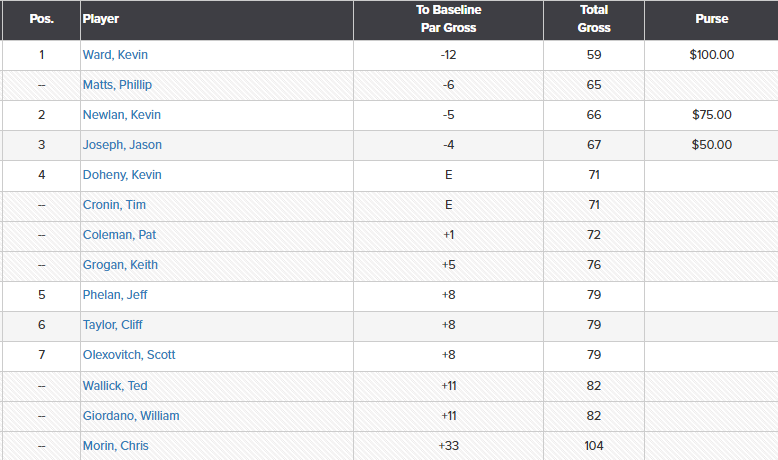This screenshot has width=778, height=460.
Task: Open Grogan, Keith player page
Action: [120, 265]
